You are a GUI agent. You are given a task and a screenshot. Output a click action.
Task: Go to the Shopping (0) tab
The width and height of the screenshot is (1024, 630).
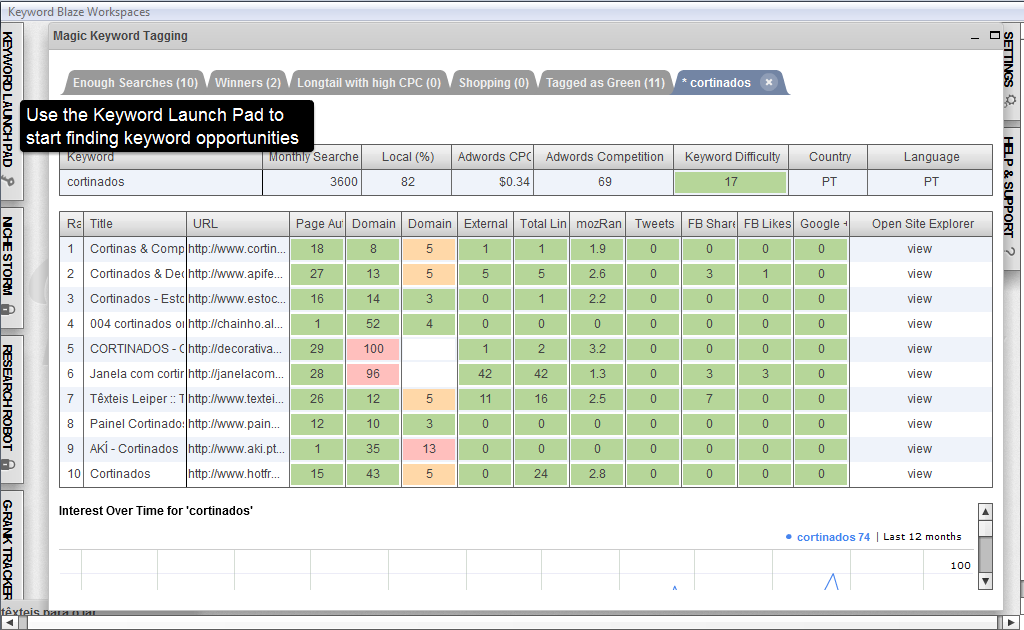pos(494,83)
